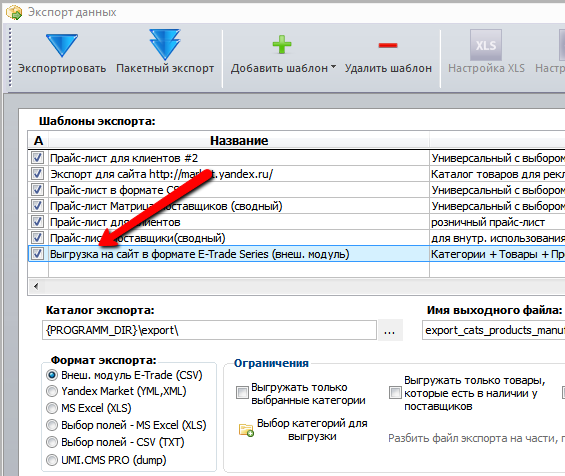Click the Экспорт данных window title icon
Viewport: 565px width, 476px height.
pyautogui.click(x=14, y=12)
